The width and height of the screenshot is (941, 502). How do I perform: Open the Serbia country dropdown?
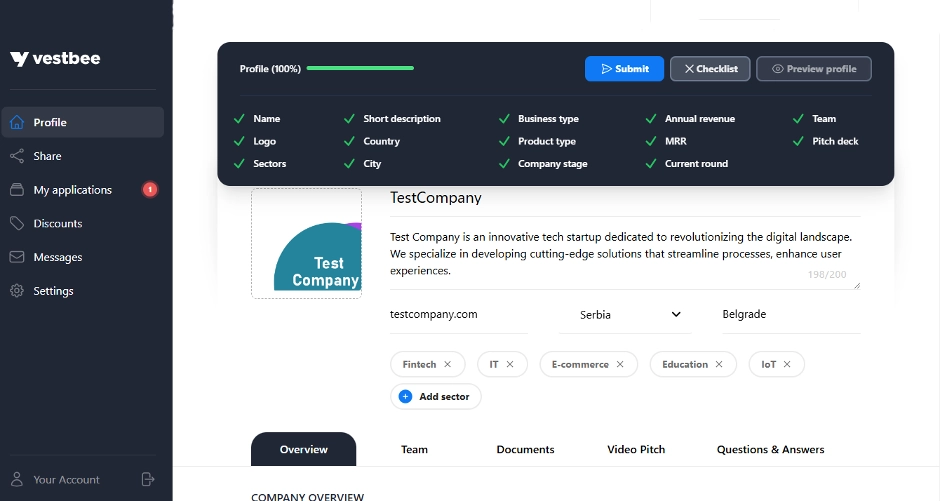[625, 315]
